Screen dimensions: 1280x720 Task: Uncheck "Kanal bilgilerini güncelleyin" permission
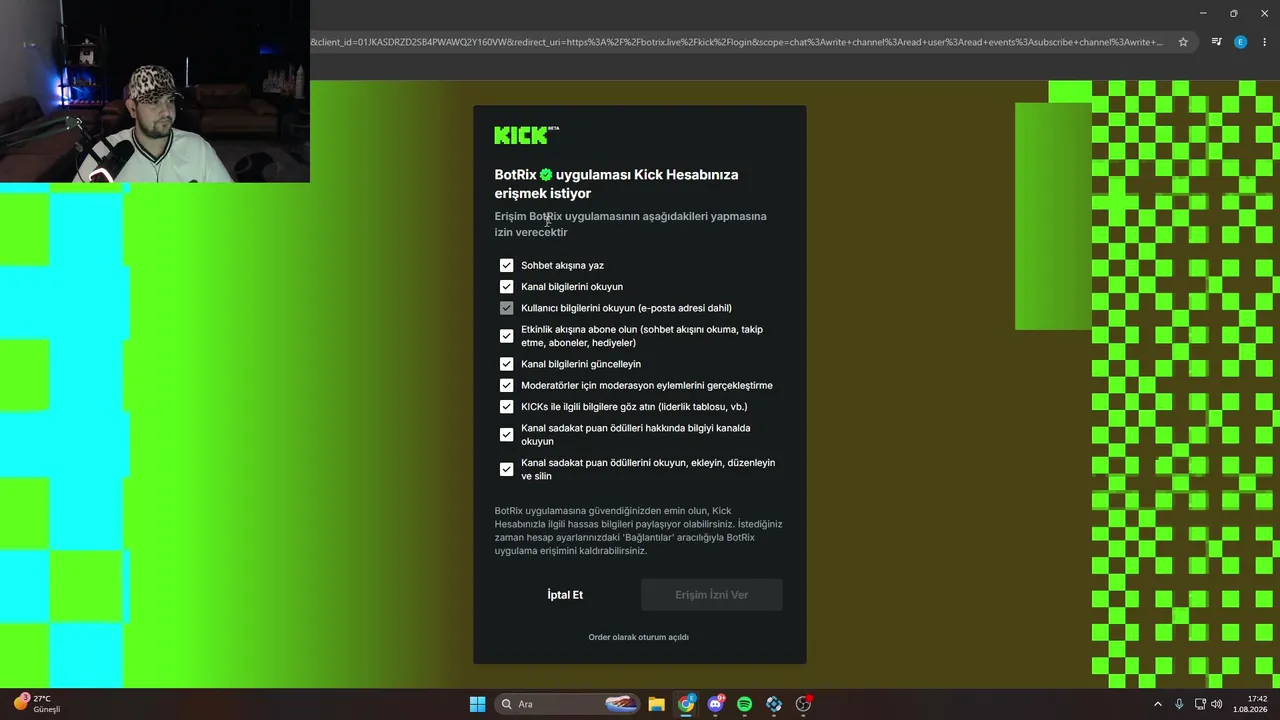pos(506,364)
